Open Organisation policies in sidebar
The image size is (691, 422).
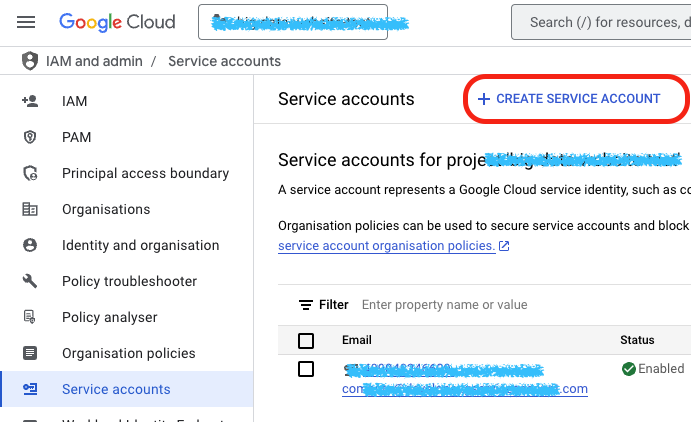click(x=127, y=353)
